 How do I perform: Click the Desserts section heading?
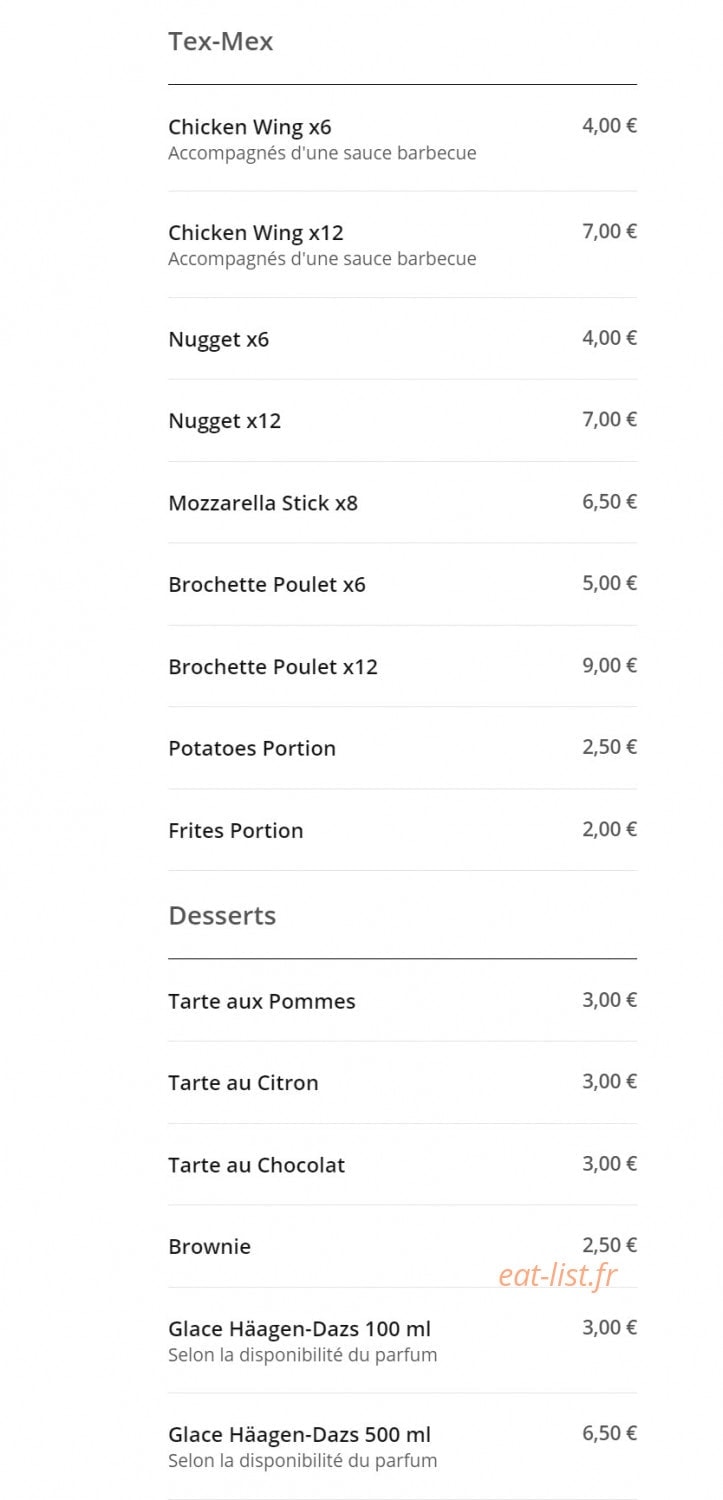click(222, 916)
